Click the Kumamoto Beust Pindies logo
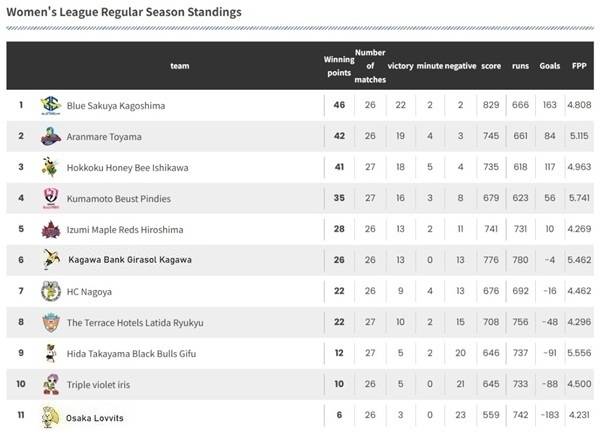The height and width of the screenshot is (438, 600). tap(50, 198)
